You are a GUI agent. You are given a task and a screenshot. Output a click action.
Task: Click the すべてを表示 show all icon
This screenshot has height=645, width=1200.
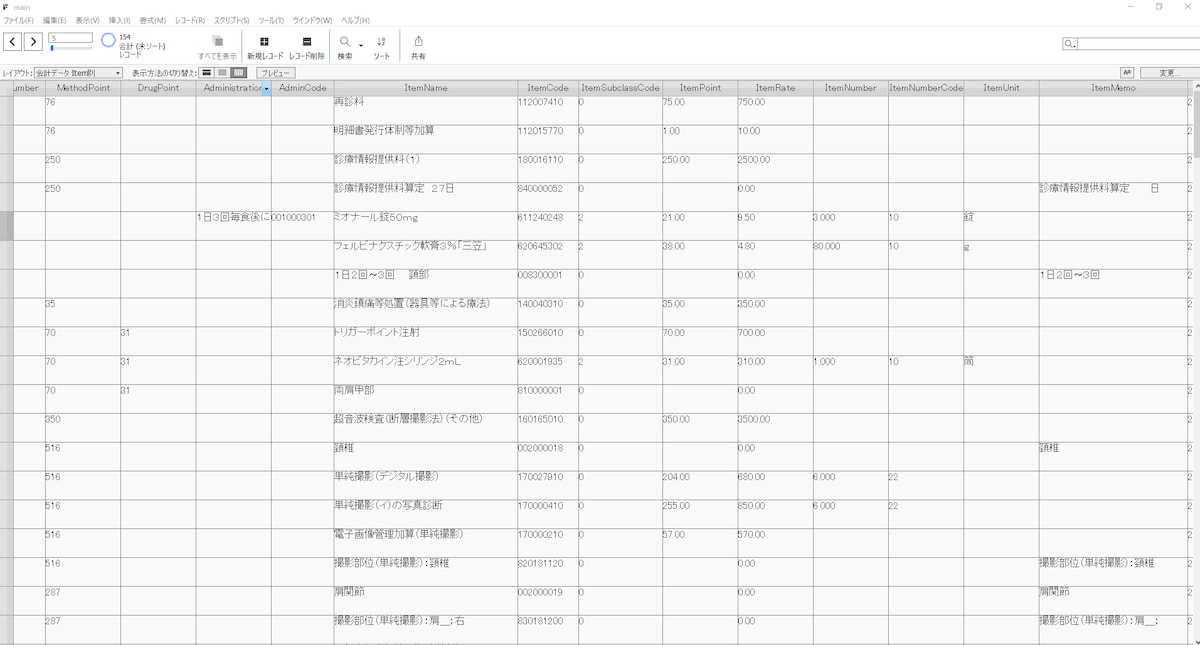click(217, 41)
